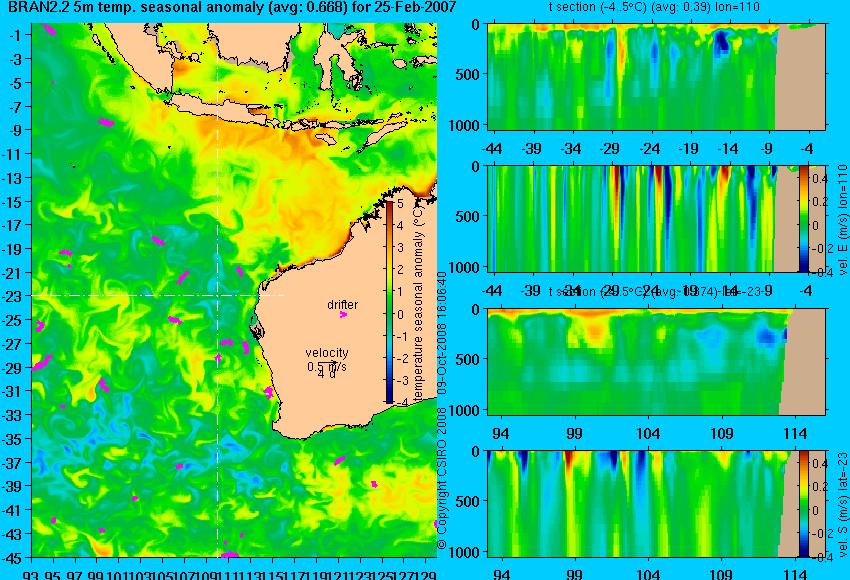Open the temperature section panel for lat=-23
The height and width of the screenshot is (580, 850).
[x=656, y=362]
